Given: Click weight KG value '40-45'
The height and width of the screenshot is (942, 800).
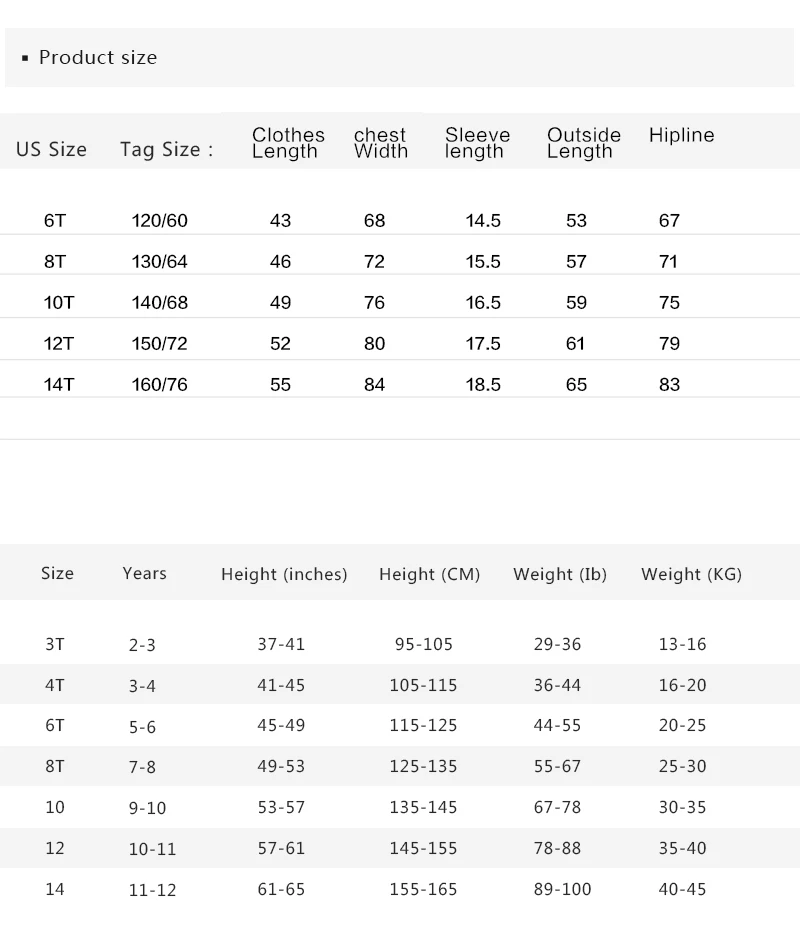Looking at the screenshot, I should point(682,889).
